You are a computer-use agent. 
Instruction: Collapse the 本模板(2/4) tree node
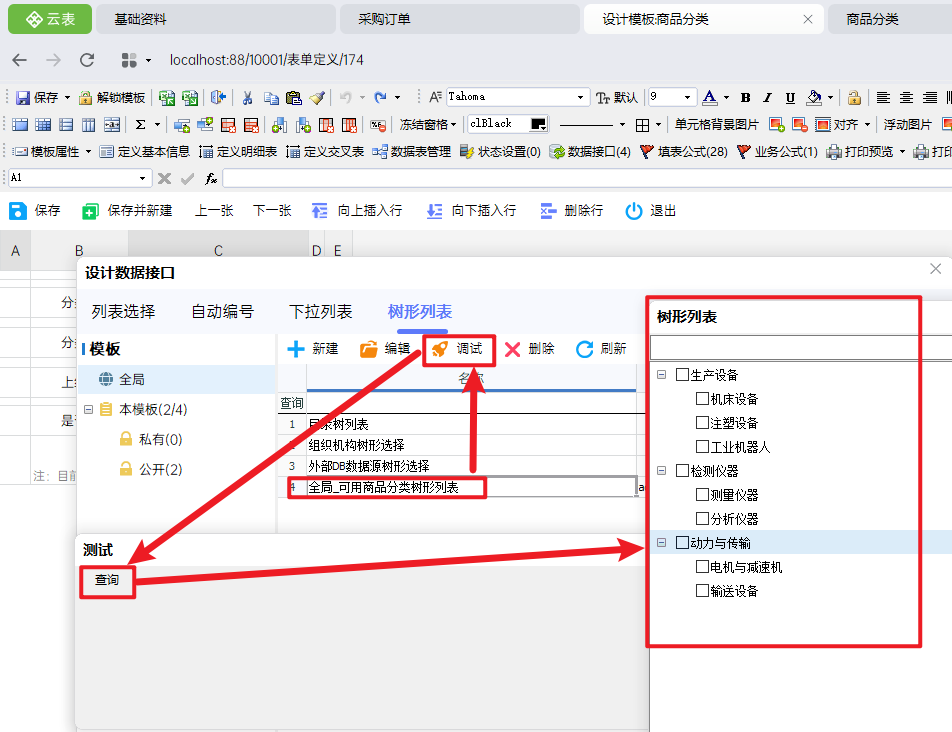point(89,409)
